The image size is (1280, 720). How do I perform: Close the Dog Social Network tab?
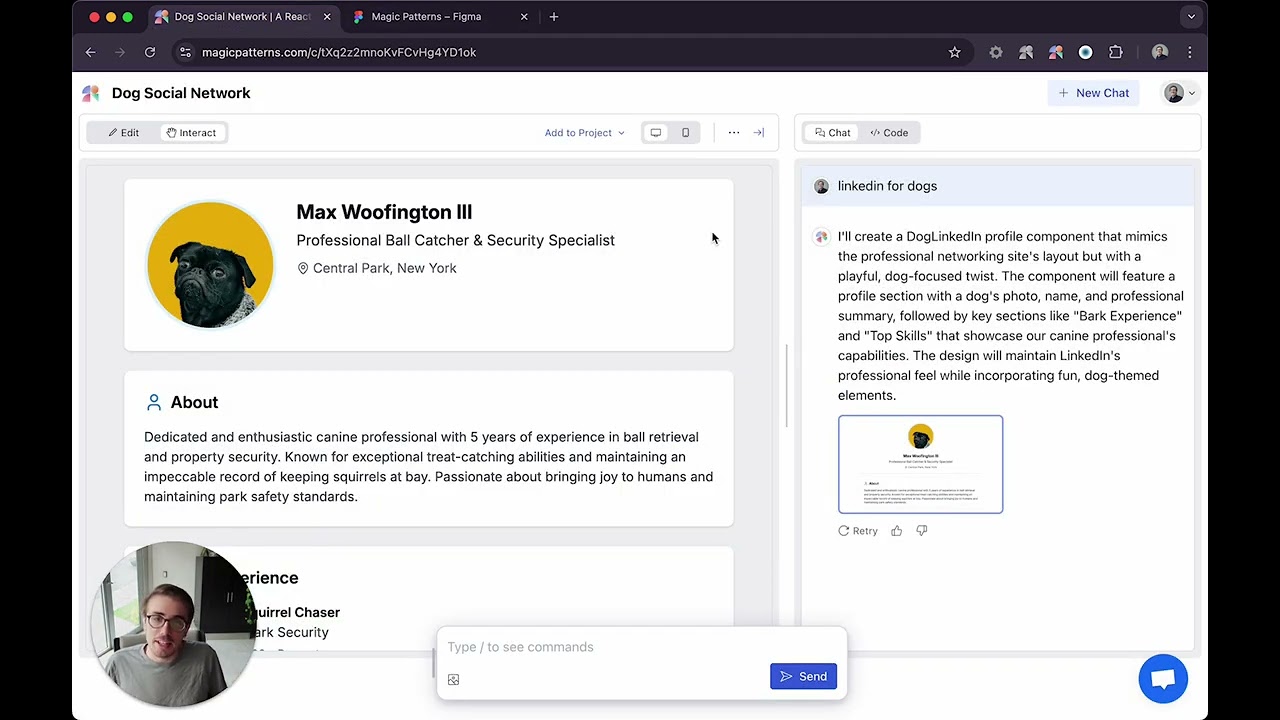326,16
